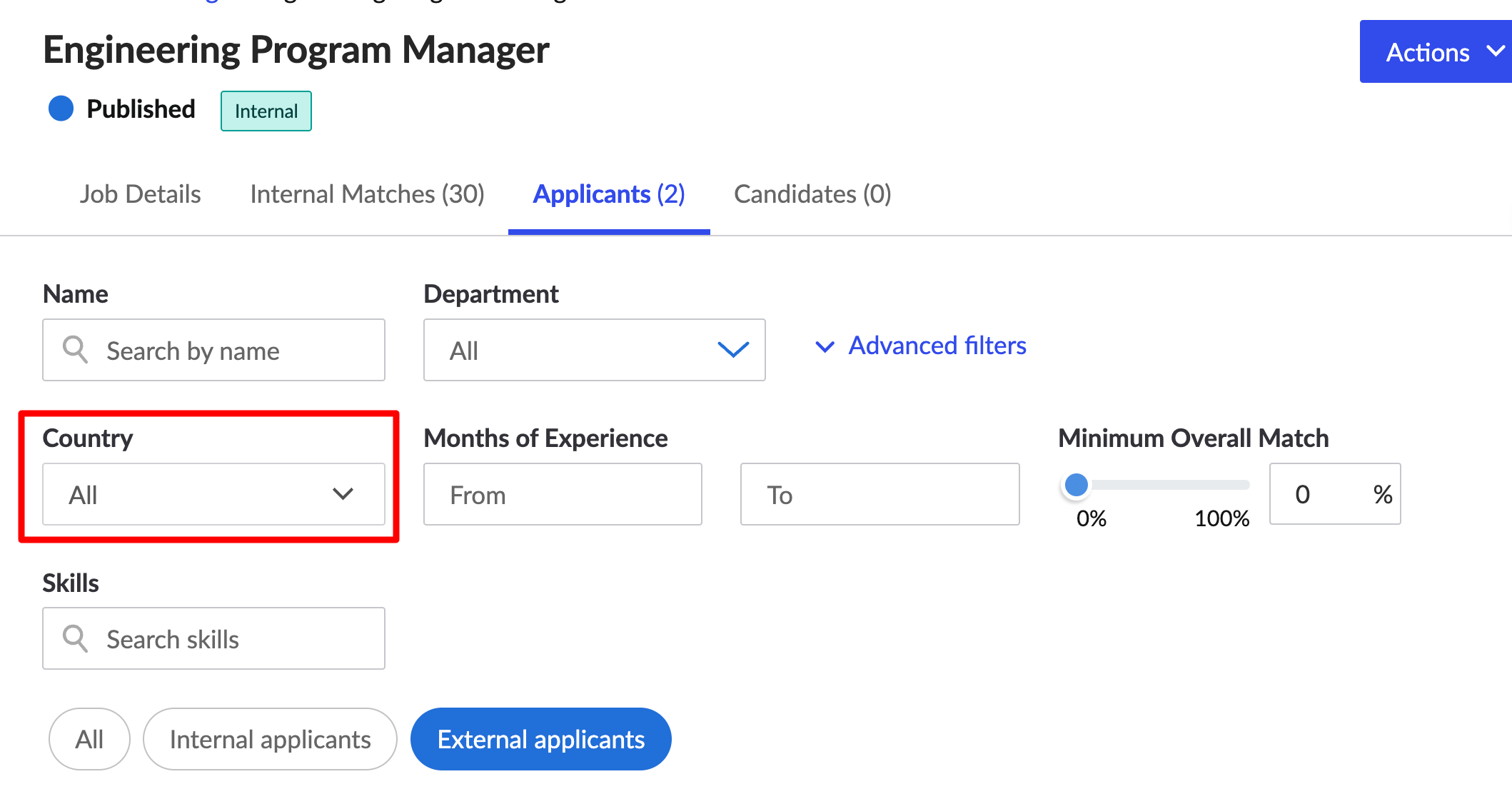Click the magnifier icon in Name search

[75, 350]
